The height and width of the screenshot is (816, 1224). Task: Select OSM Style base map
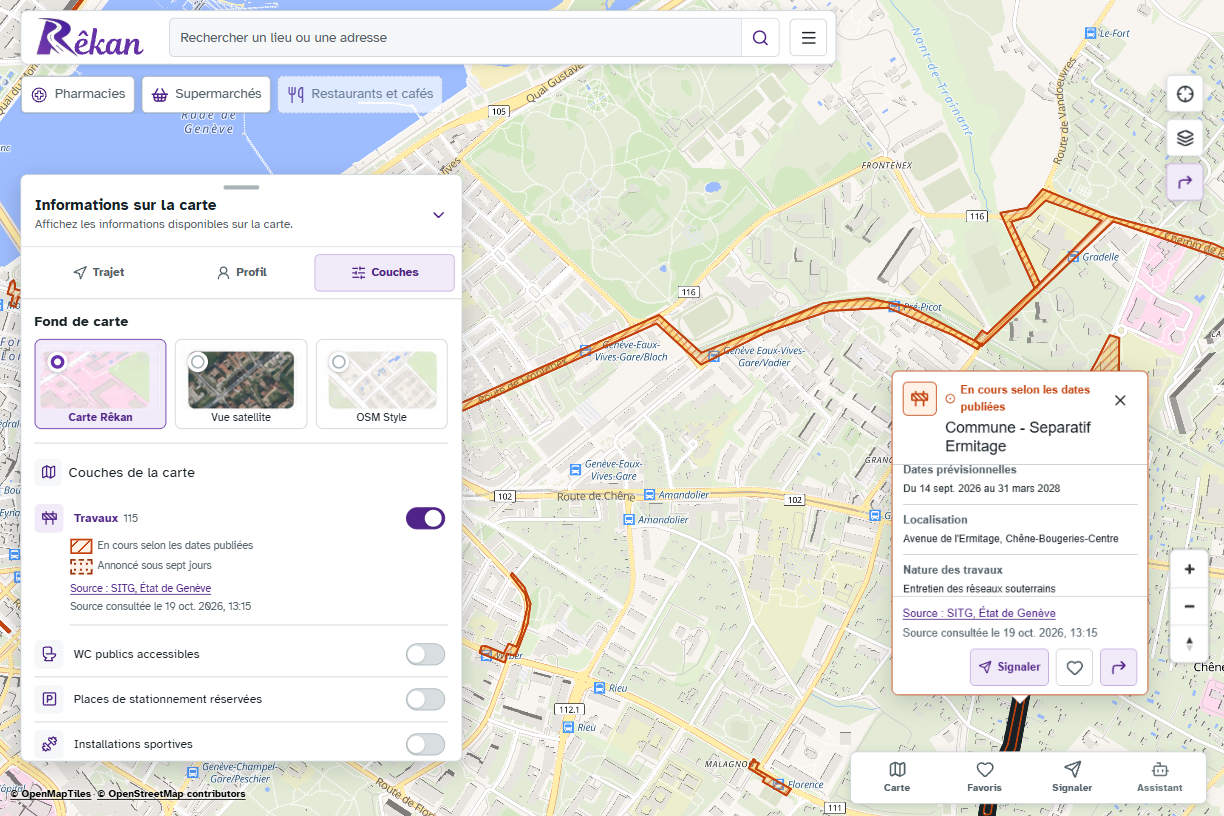click(x=382, y=384)
